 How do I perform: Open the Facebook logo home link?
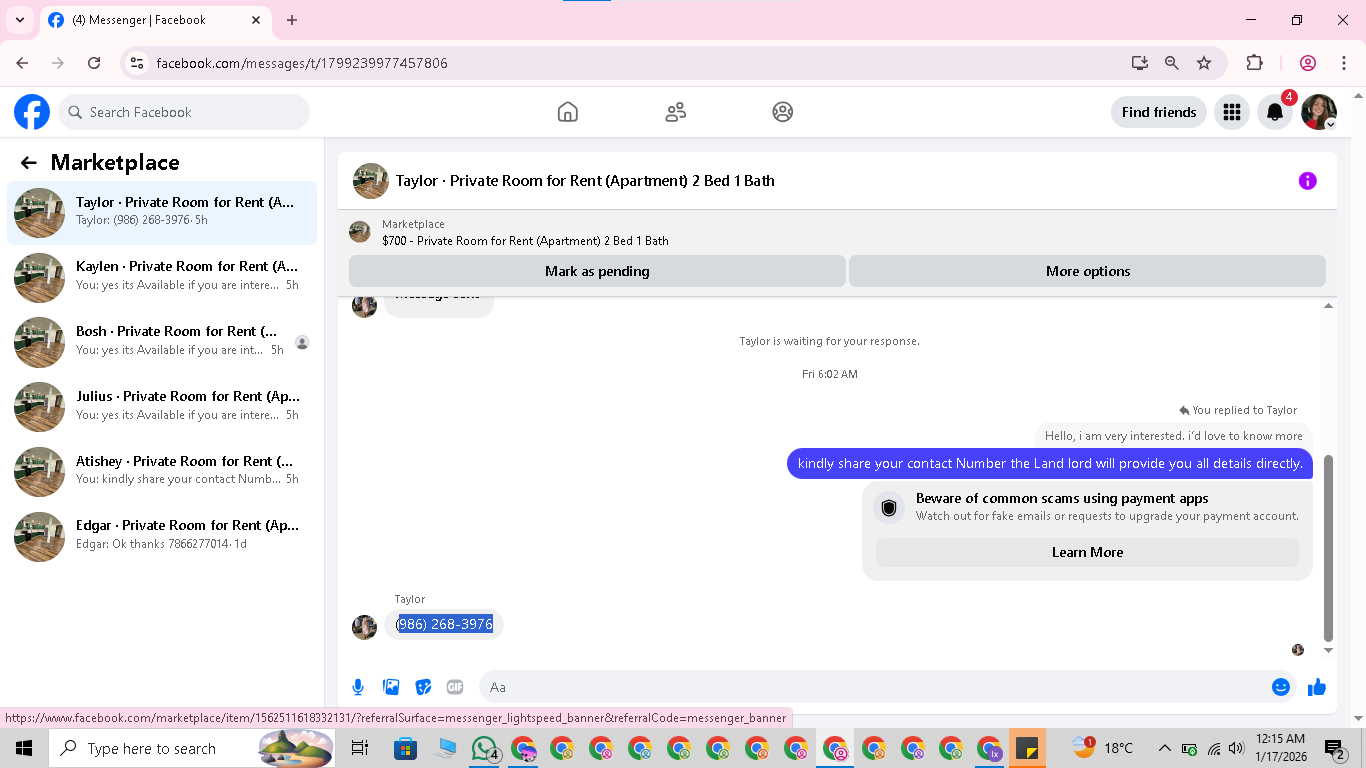coord(32,112)
